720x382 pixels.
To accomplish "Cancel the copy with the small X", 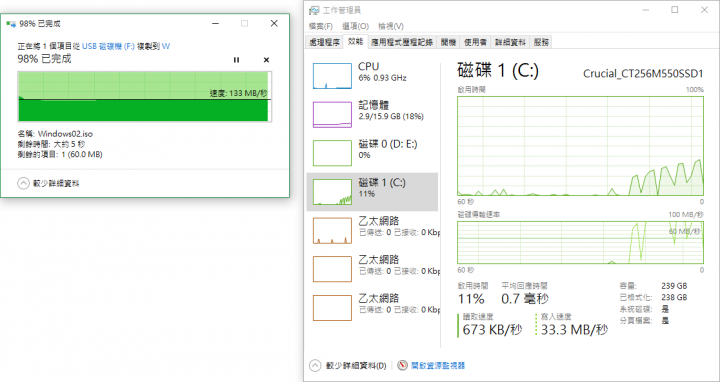I will pos(266,60).
